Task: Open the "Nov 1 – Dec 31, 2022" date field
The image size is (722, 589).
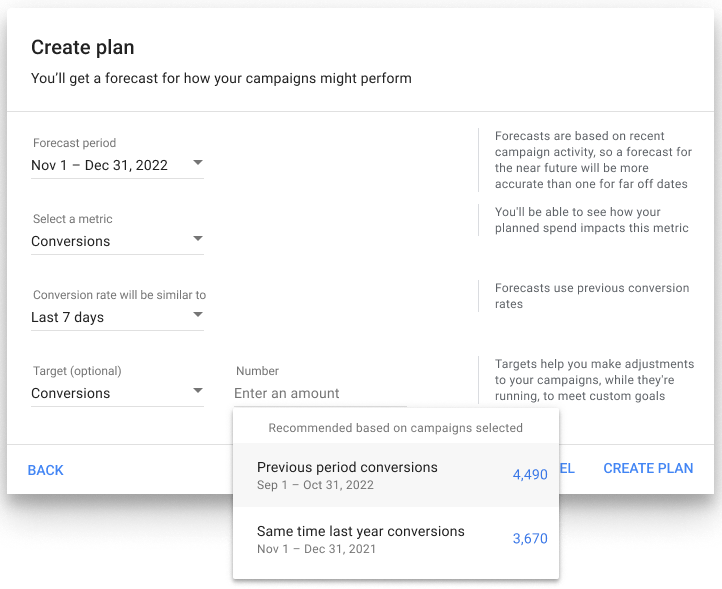Action: (100, 165)
